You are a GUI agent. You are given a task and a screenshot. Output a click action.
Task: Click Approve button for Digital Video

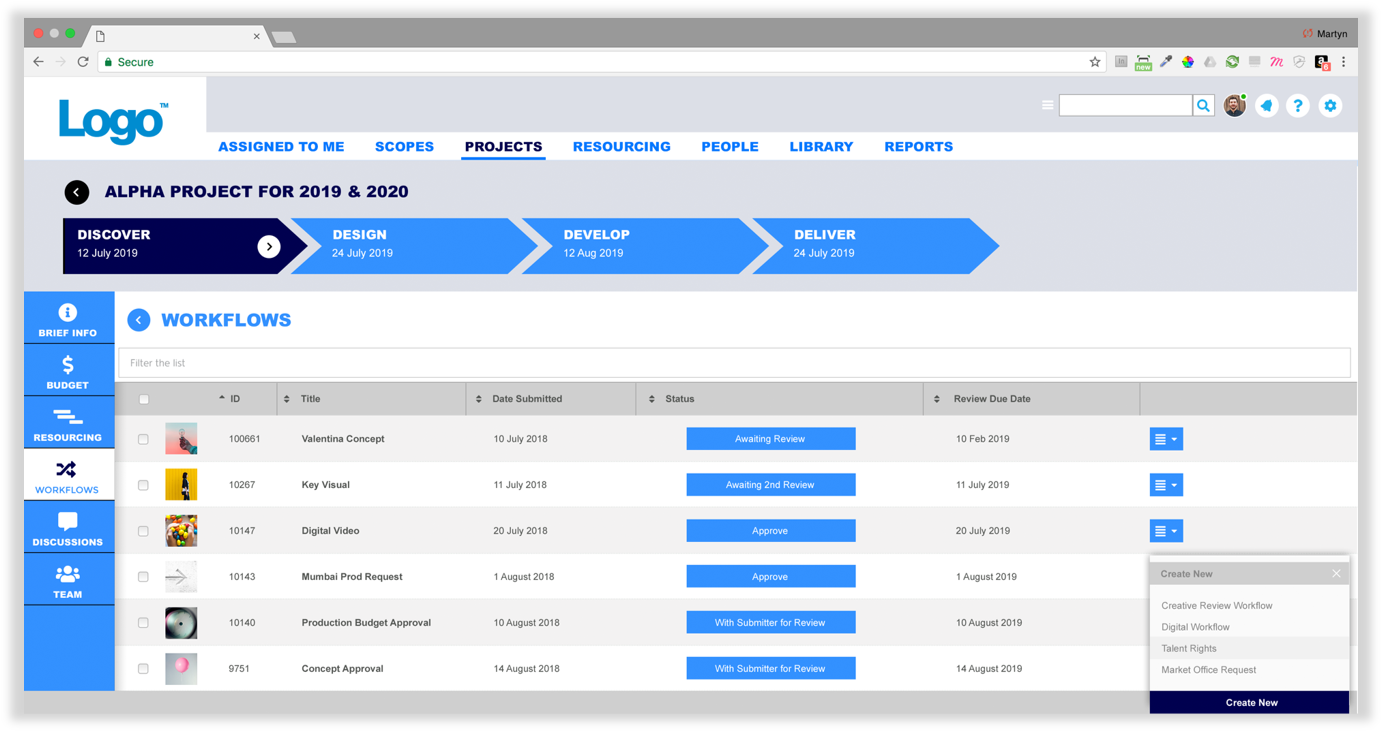pos(771,531)
